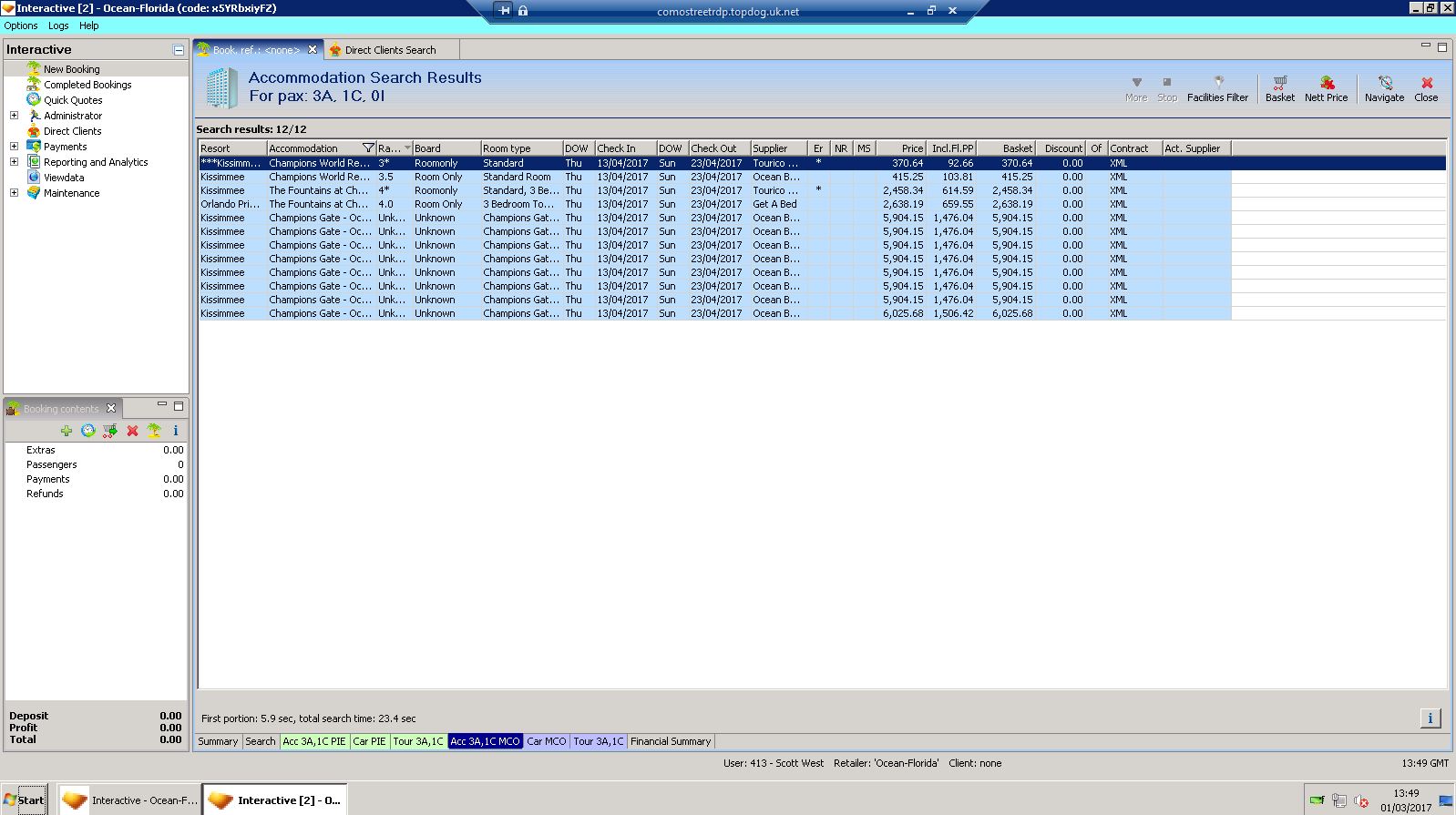The height and width of the screenshot is (815, 1456).
Task: Click the blue clock icon in Booking contents
Action: (88, 431)
